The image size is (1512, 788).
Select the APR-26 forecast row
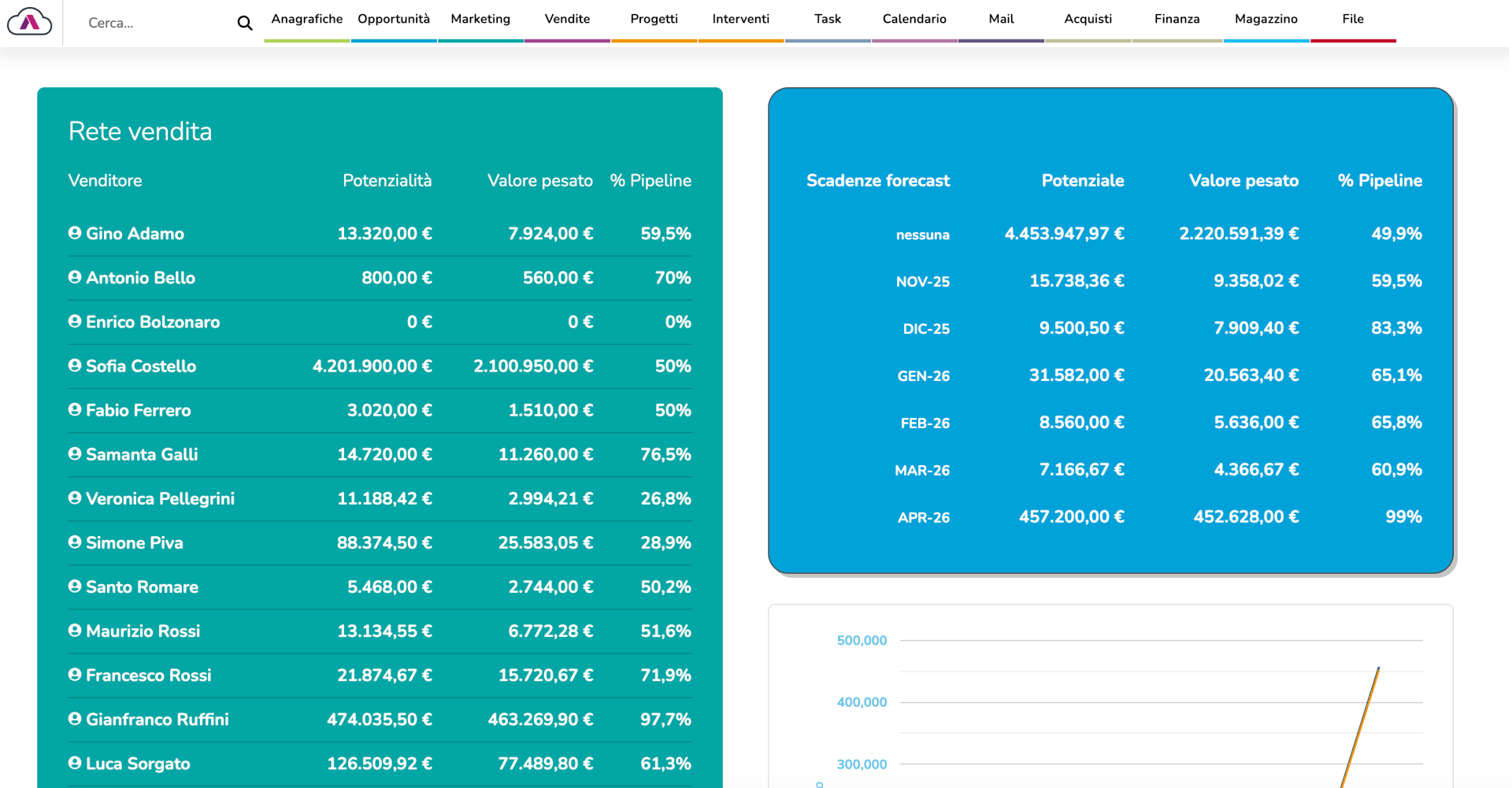(923, 518)
